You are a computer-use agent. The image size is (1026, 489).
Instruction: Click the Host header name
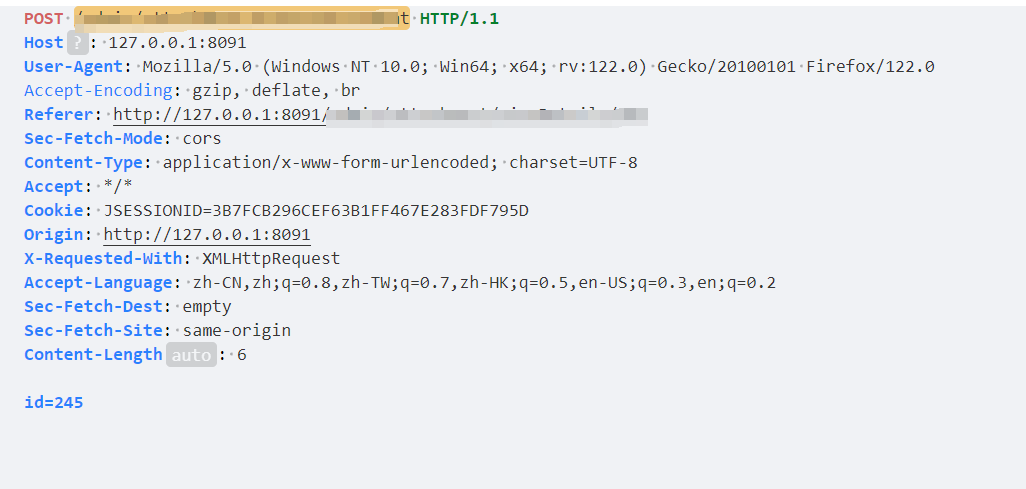(44, 43)
